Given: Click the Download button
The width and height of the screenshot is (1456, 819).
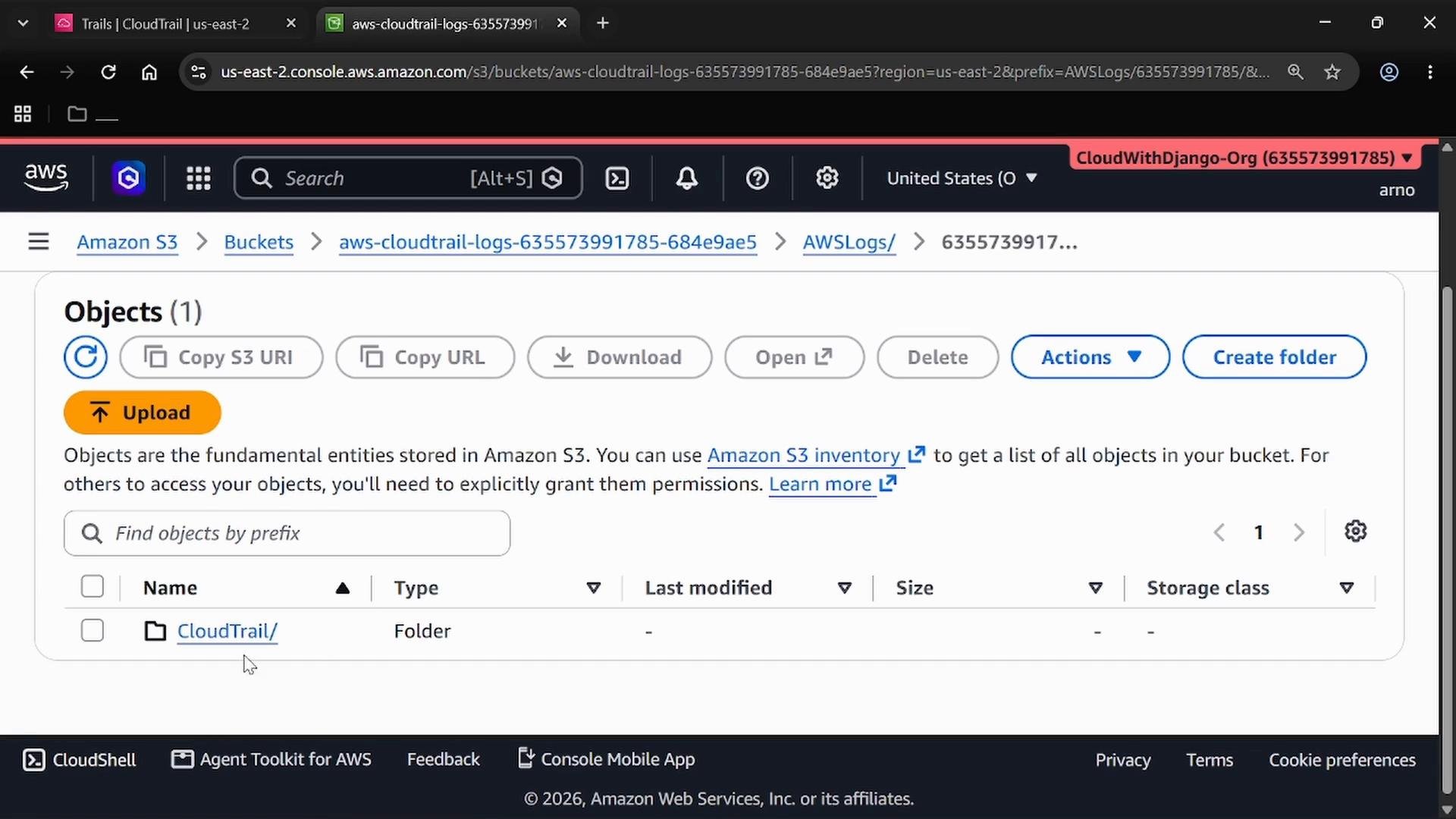Looking at the screenshot, I should click(620, 357).
